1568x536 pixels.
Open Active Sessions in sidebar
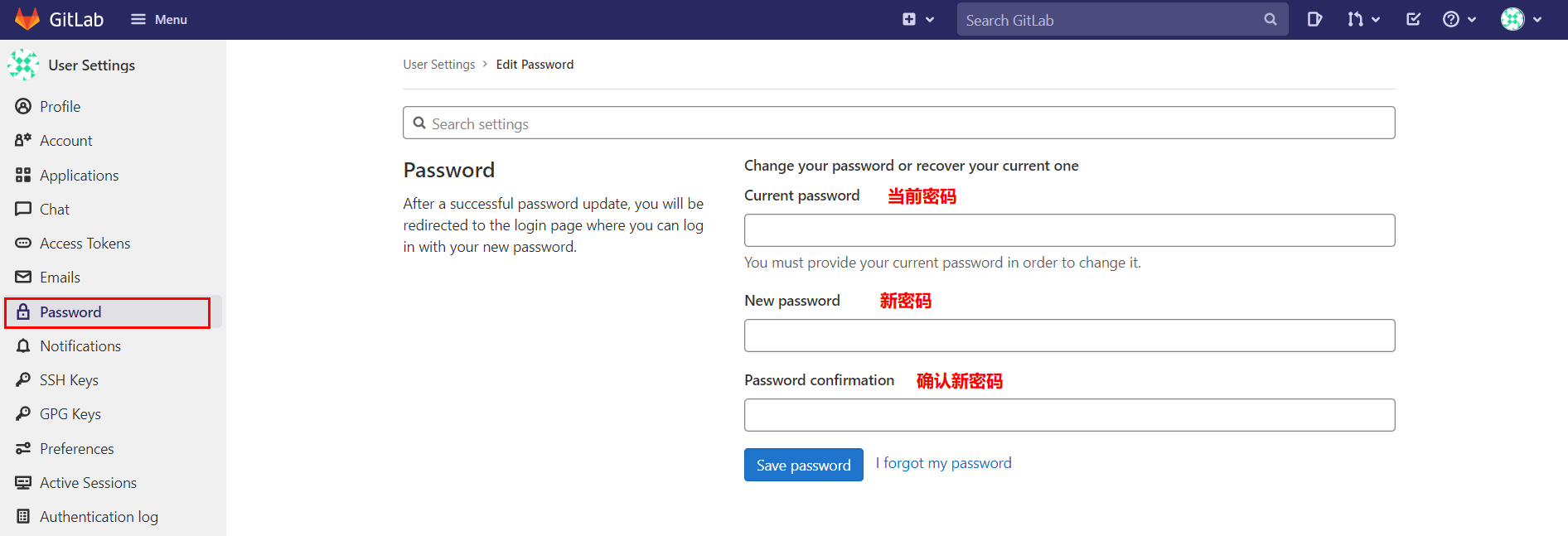point(88,483)
